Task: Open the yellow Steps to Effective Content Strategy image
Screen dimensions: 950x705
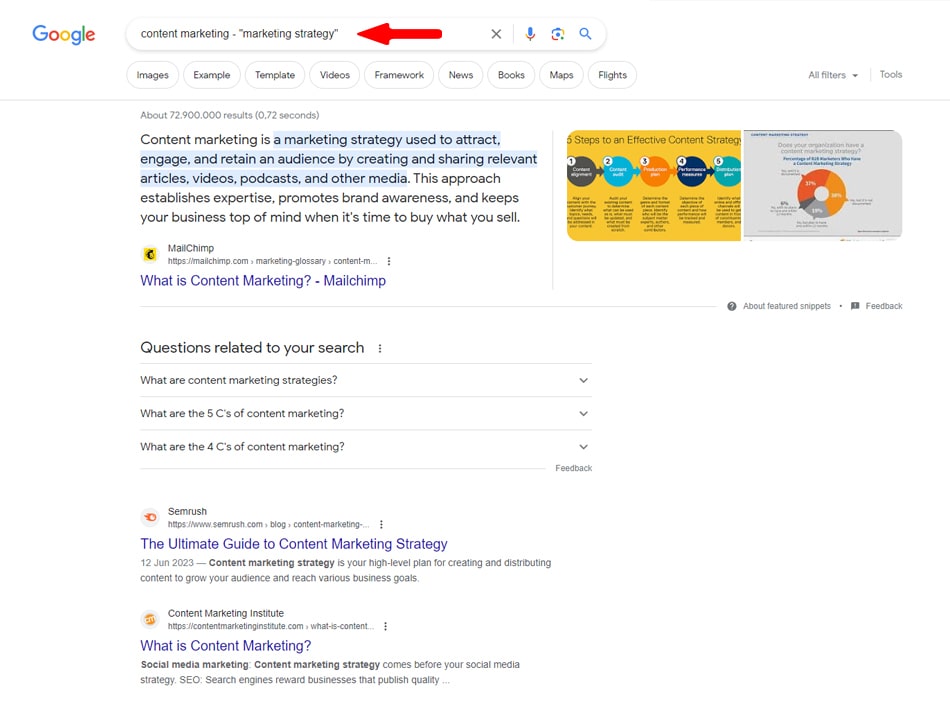Action: coord(654,185)
